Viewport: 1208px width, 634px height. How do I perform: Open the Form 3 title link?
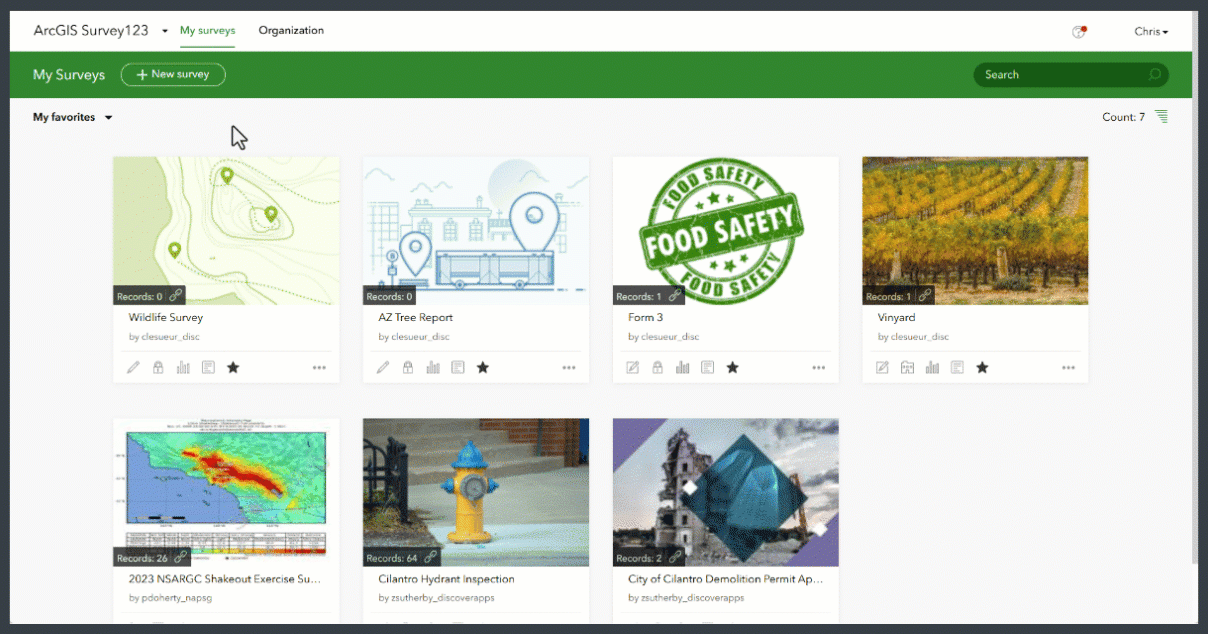tap(646, 318)
